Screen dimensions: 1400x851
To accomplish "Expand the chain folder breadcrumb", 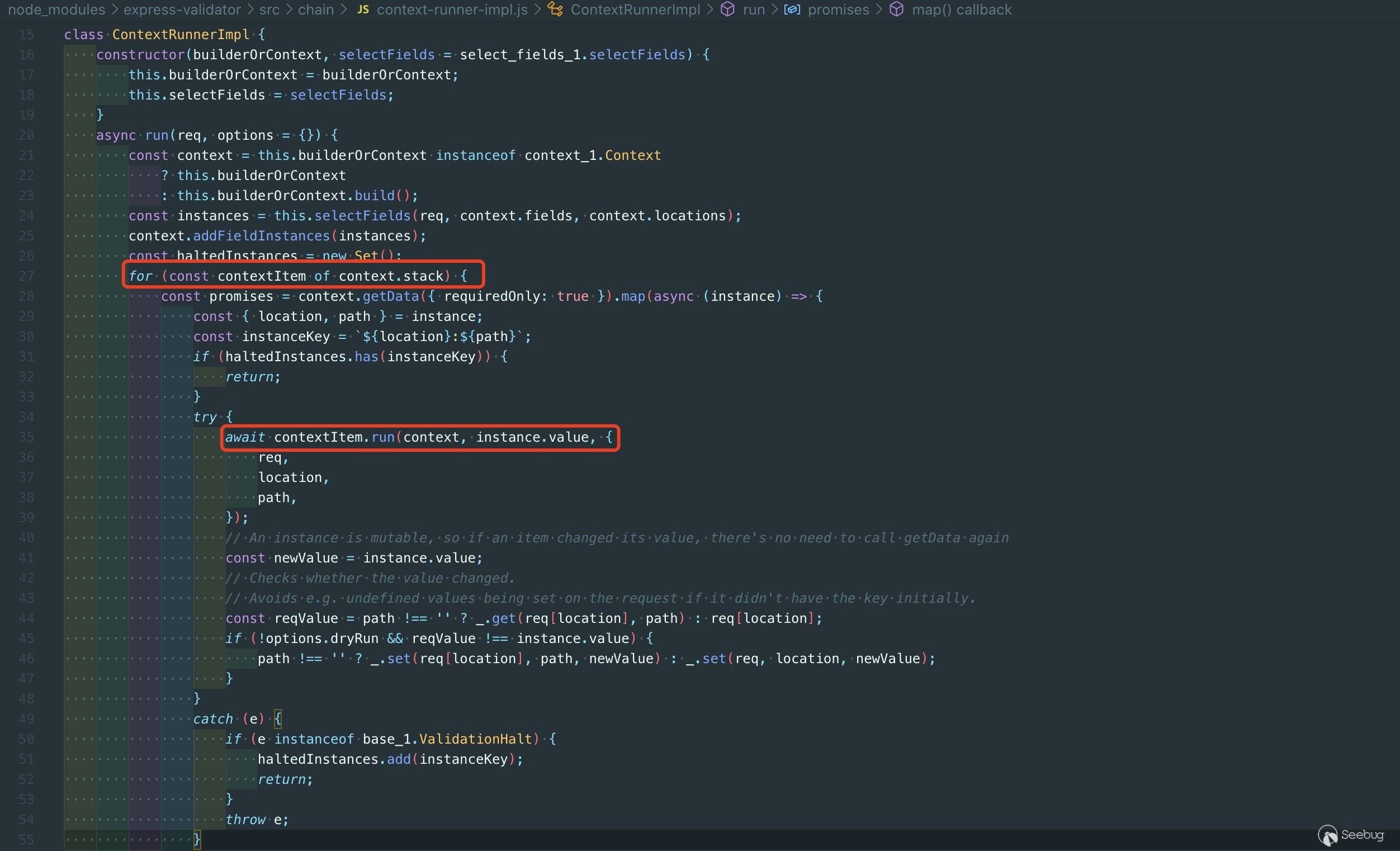I will pos(315,10).
